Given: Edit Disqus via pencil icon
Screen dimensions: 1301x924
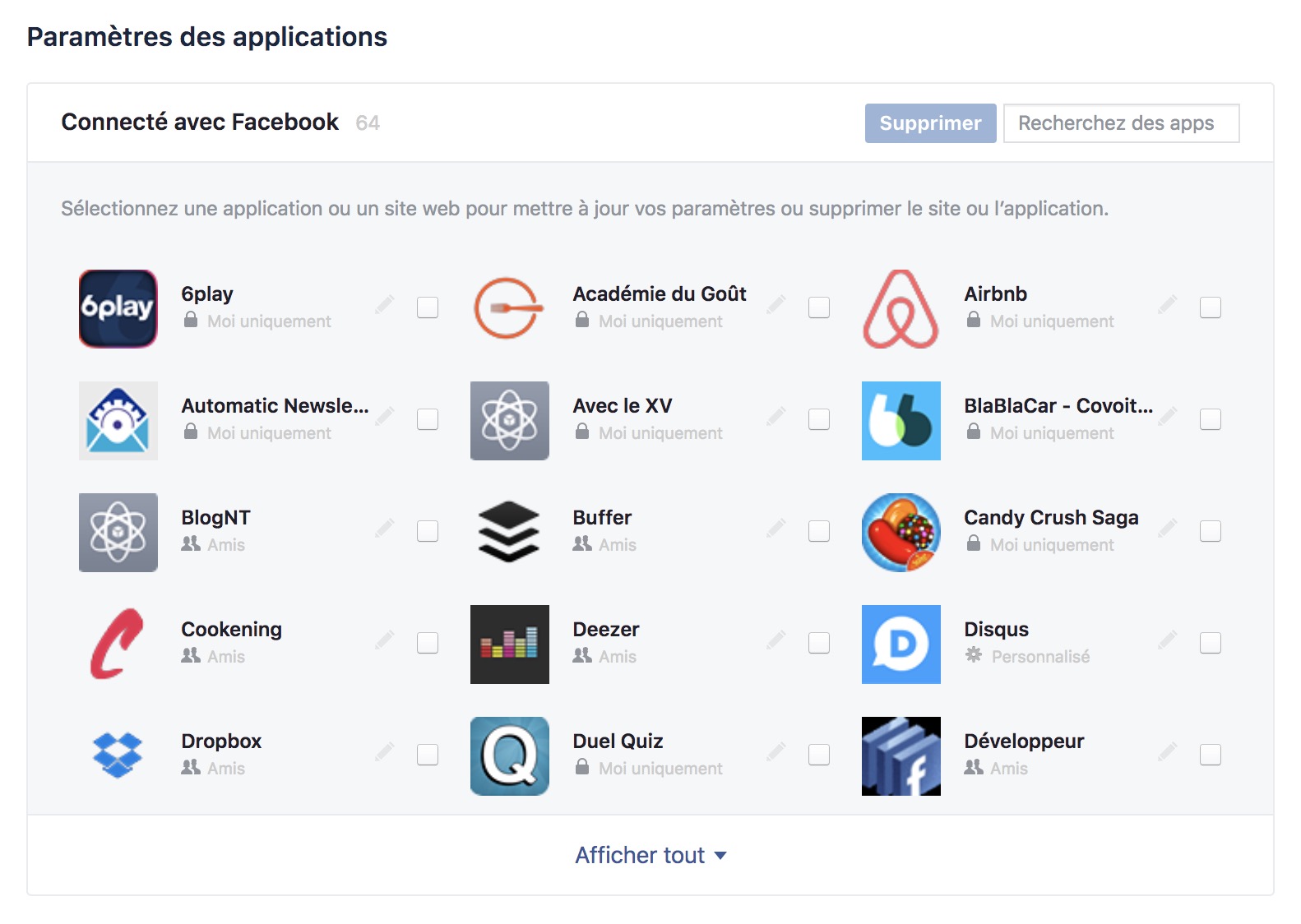Looking at the screenshot, I should pyautogui.click(x=1168, y=640).
